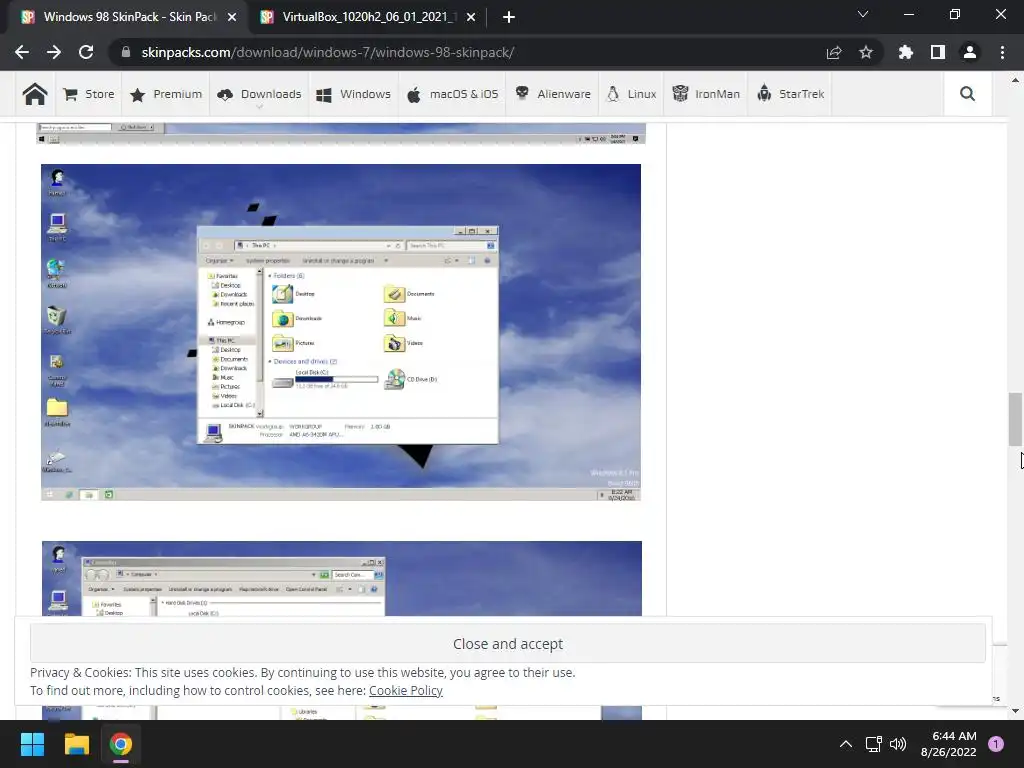Open the This PC explorer screenshot
Image resolution: width=1024 pixels, height=768 pixels.
(x=341, y=332)
